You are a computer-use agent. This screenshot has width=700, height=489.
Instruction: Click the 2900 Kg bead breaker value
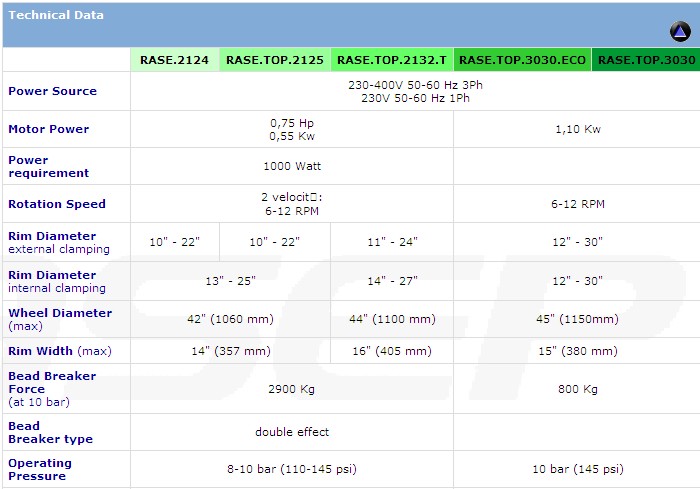pos(291,389)
